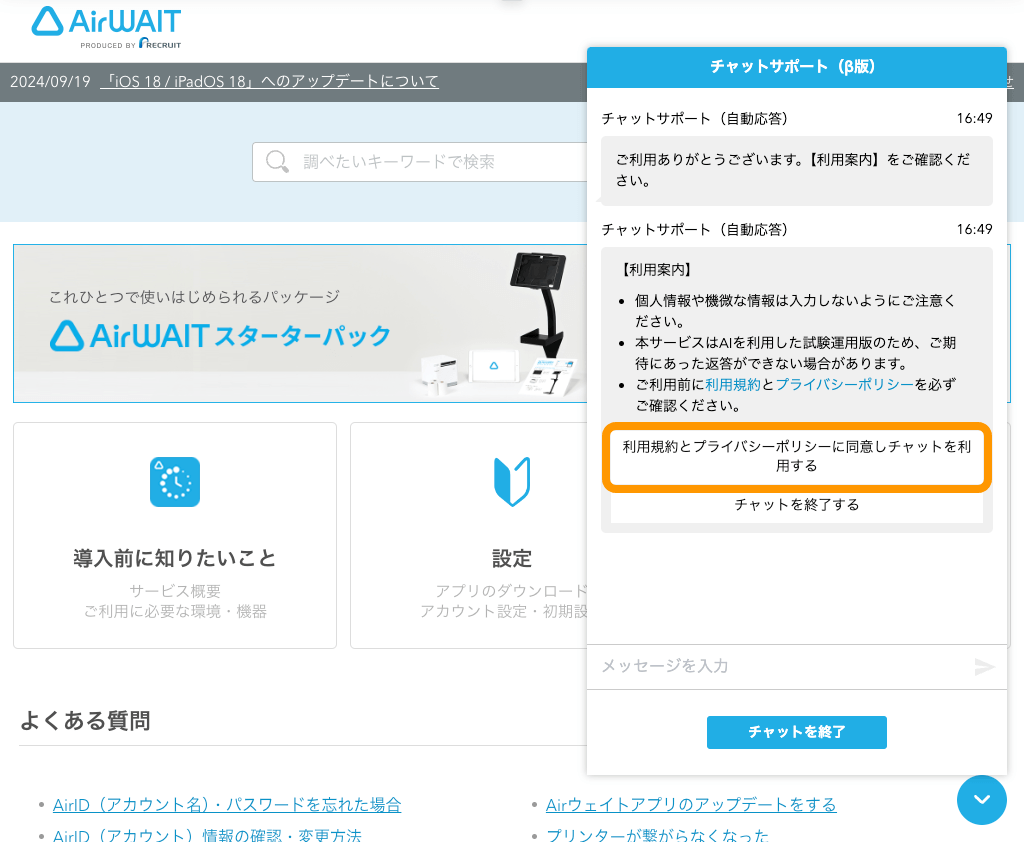Click the よくある質問 heading

tap(86, 721)
